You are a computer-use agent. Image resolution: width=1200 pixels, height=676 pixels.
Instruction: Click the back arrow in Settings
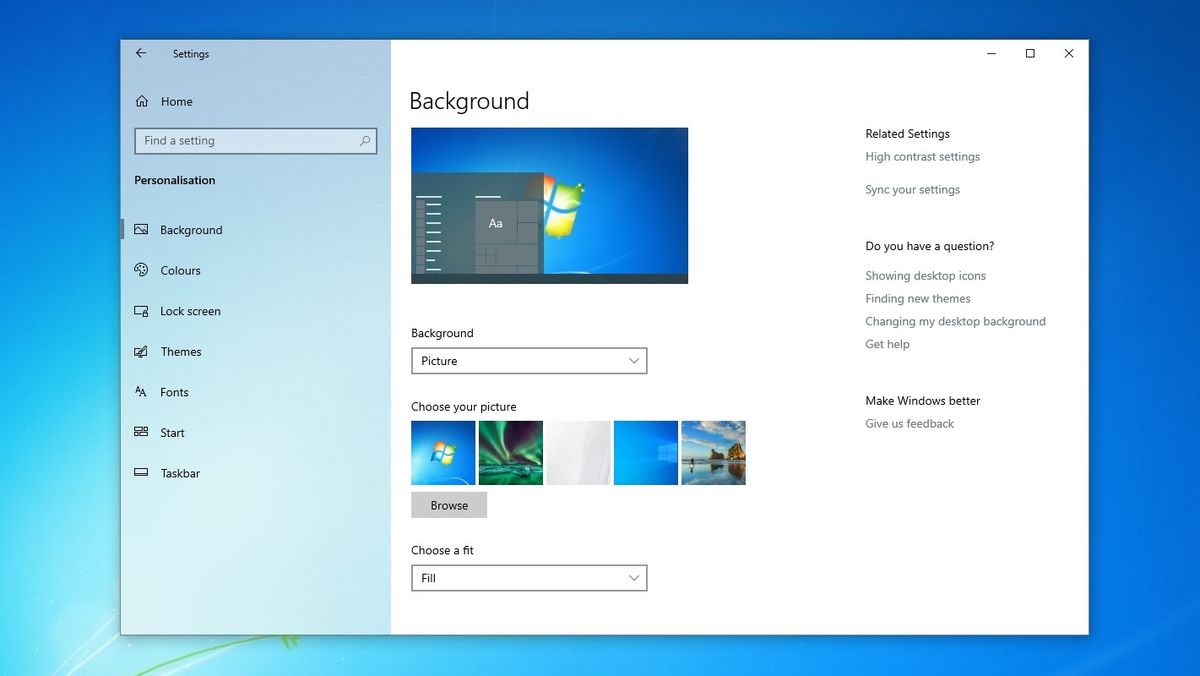tap(140, 53)
